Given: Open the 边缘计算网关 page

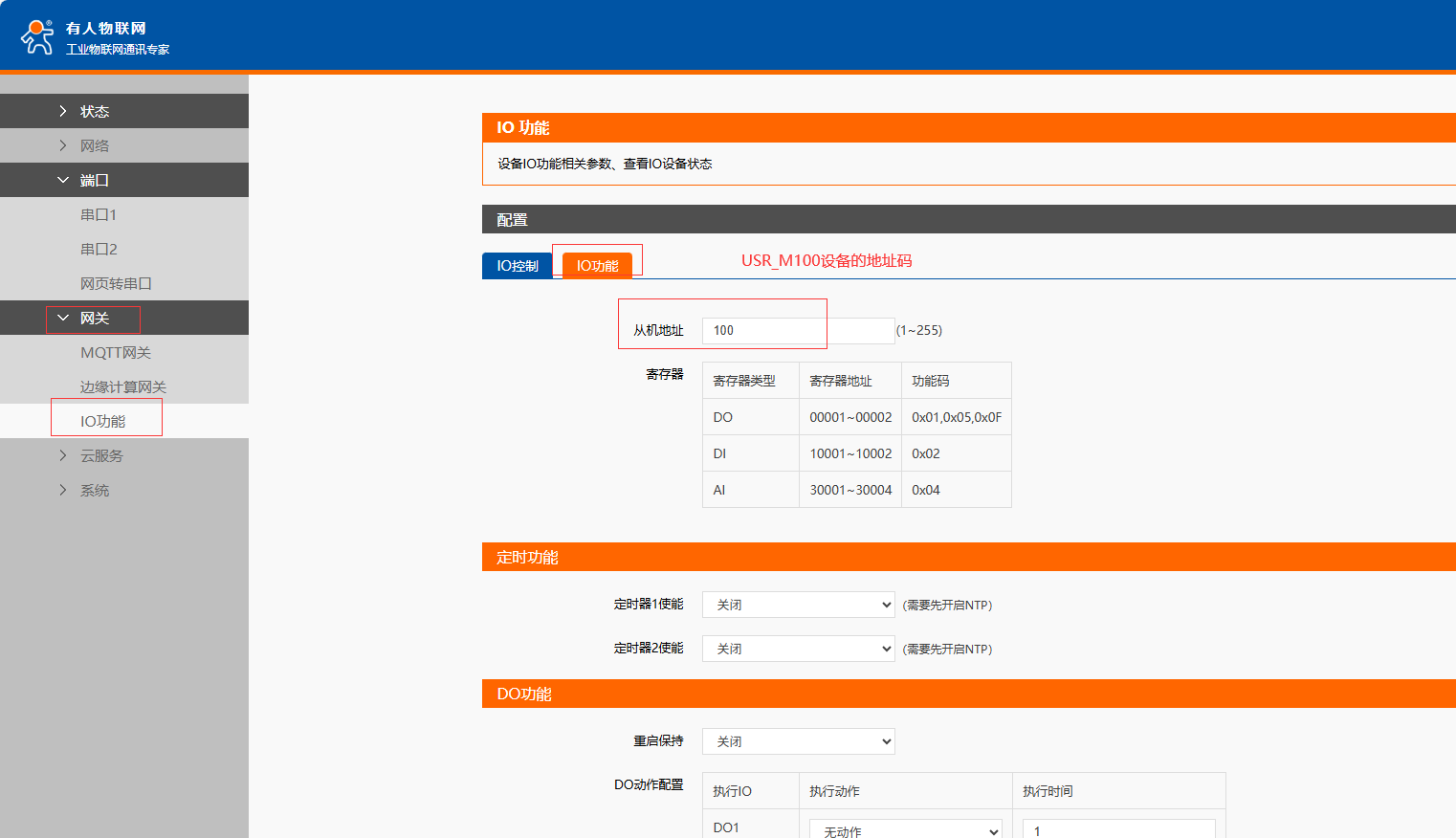Looking at the screenshot, I should point(122,386).
